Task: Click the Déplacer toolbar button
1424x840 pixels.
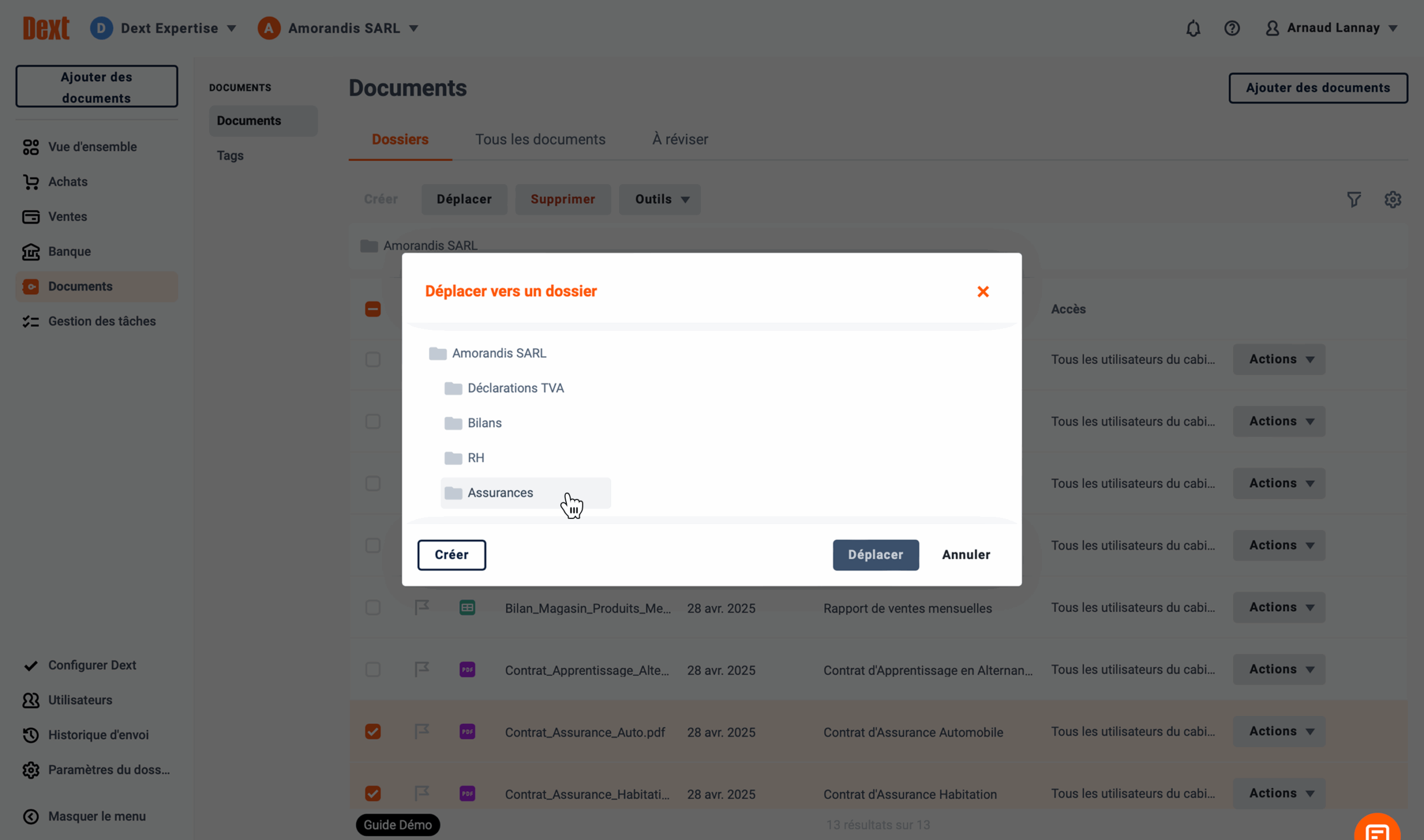Action: [x=464, y=199]
